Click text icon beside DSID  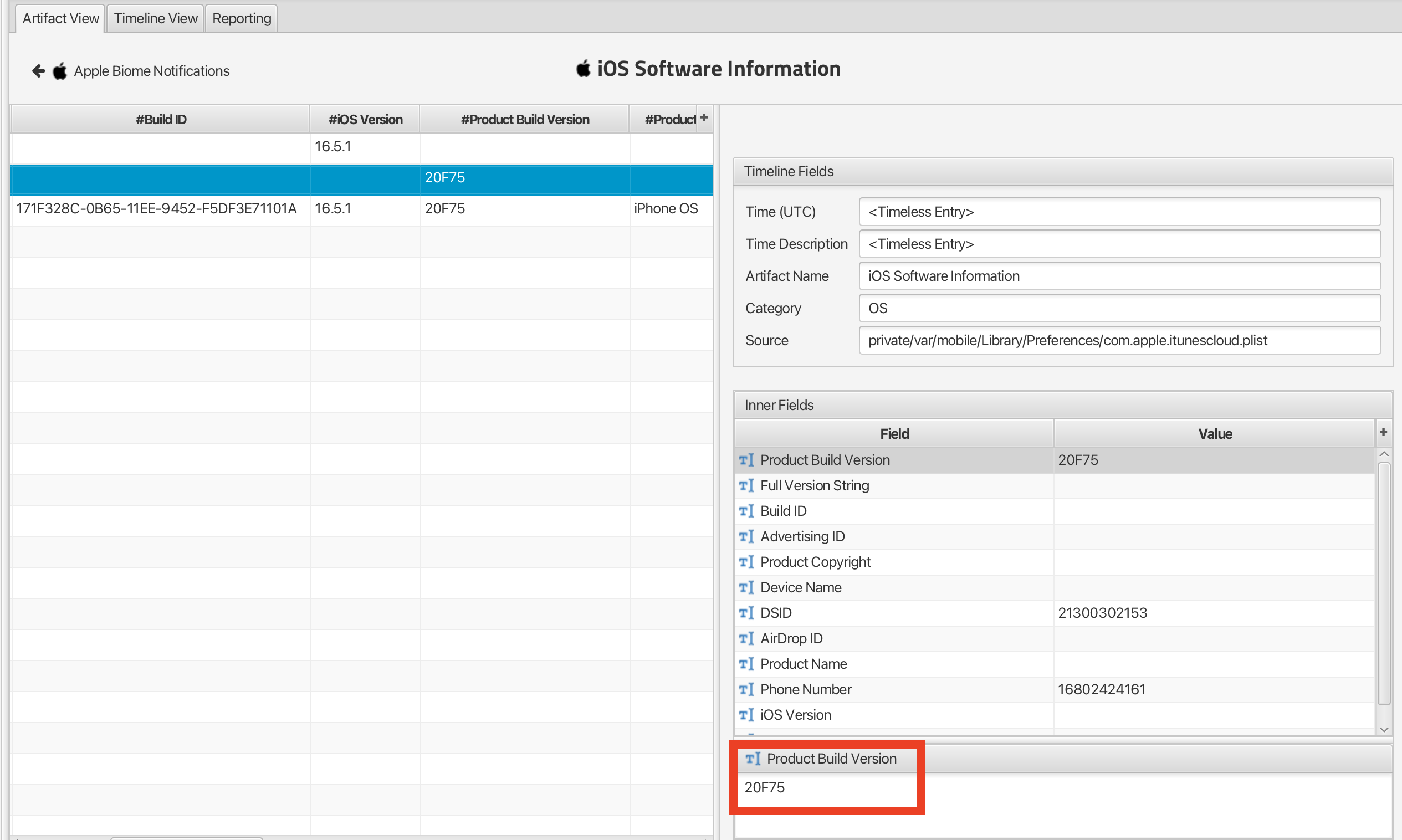click(746, 613)
